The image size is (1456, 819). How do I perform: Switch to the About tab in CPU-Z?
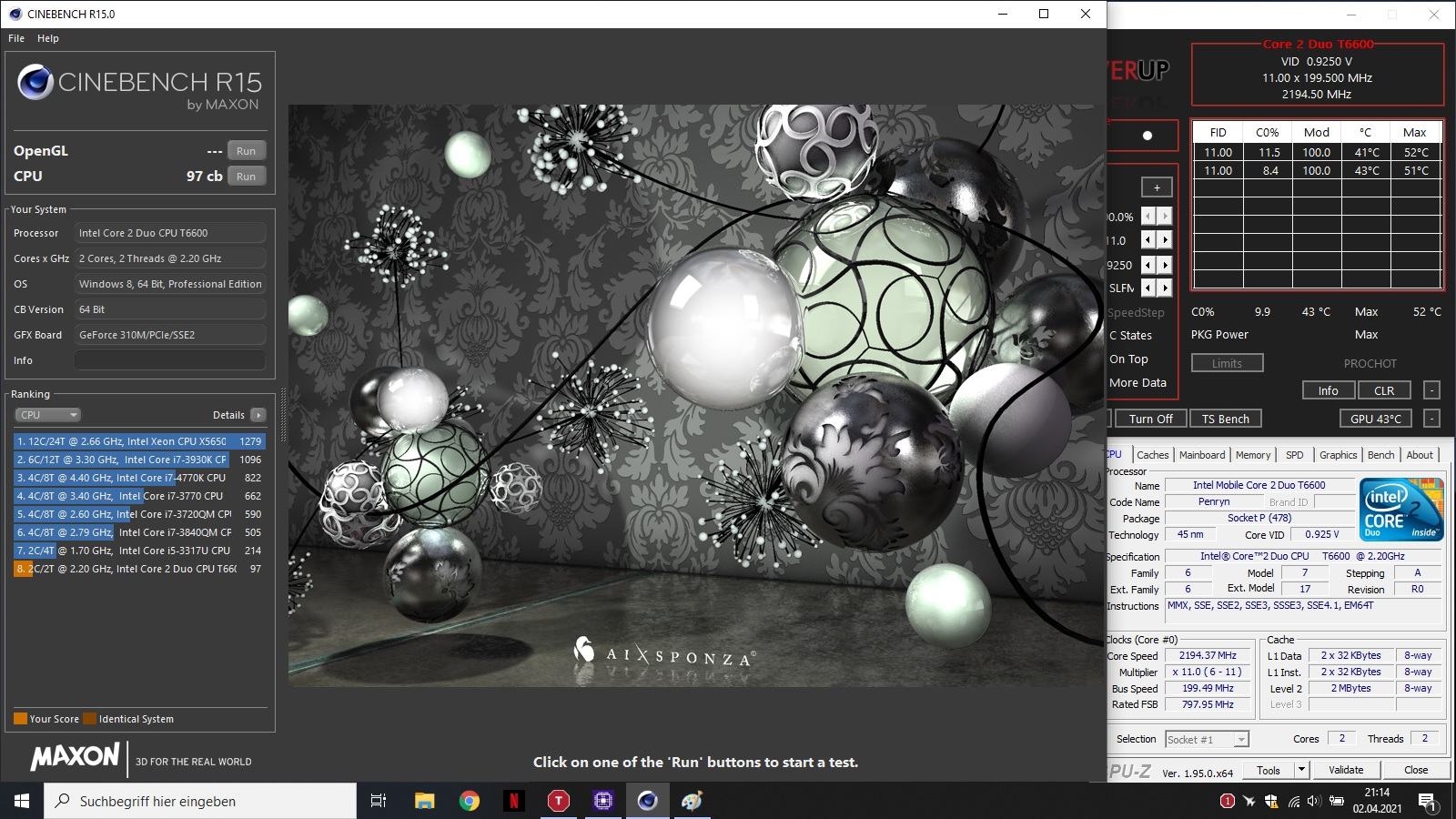coord(1420,455)
